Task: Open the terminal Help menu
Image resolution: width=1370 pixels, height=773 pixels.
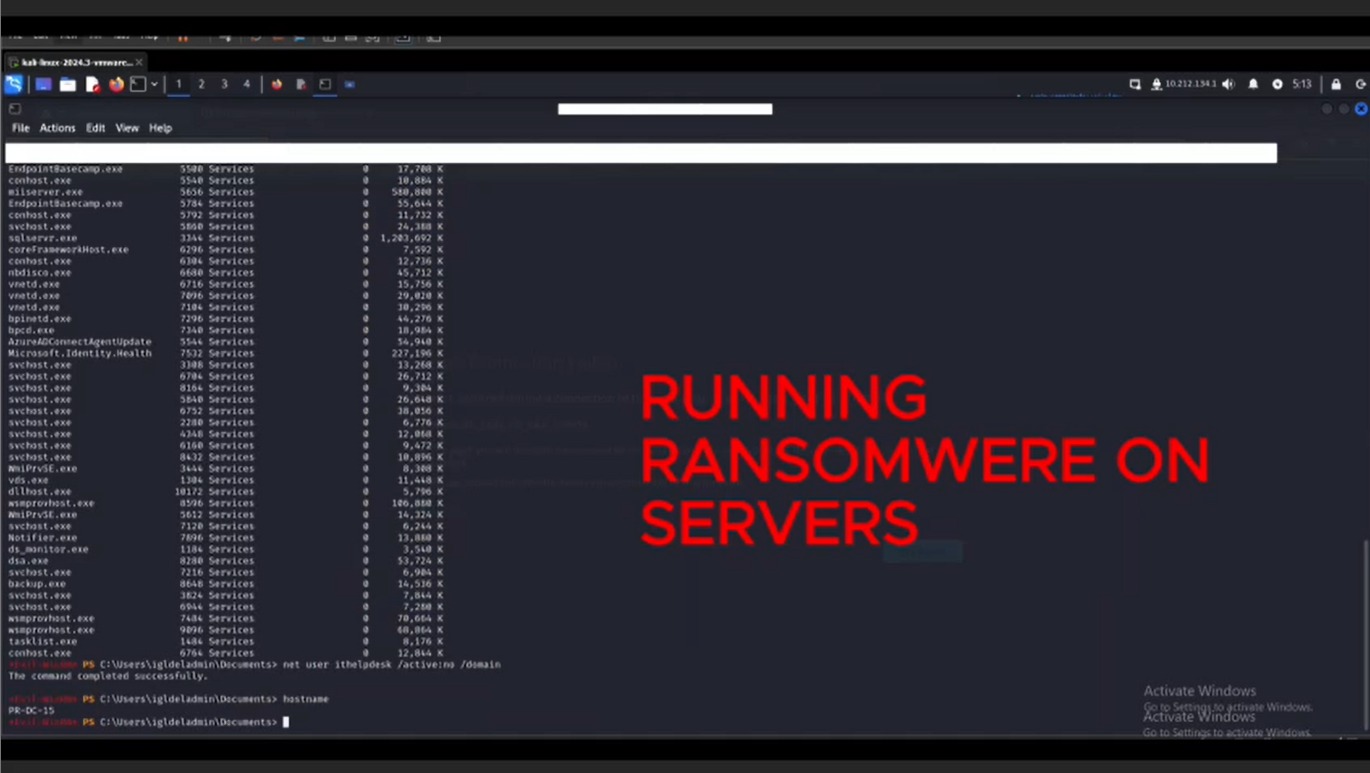Action: 160,128
